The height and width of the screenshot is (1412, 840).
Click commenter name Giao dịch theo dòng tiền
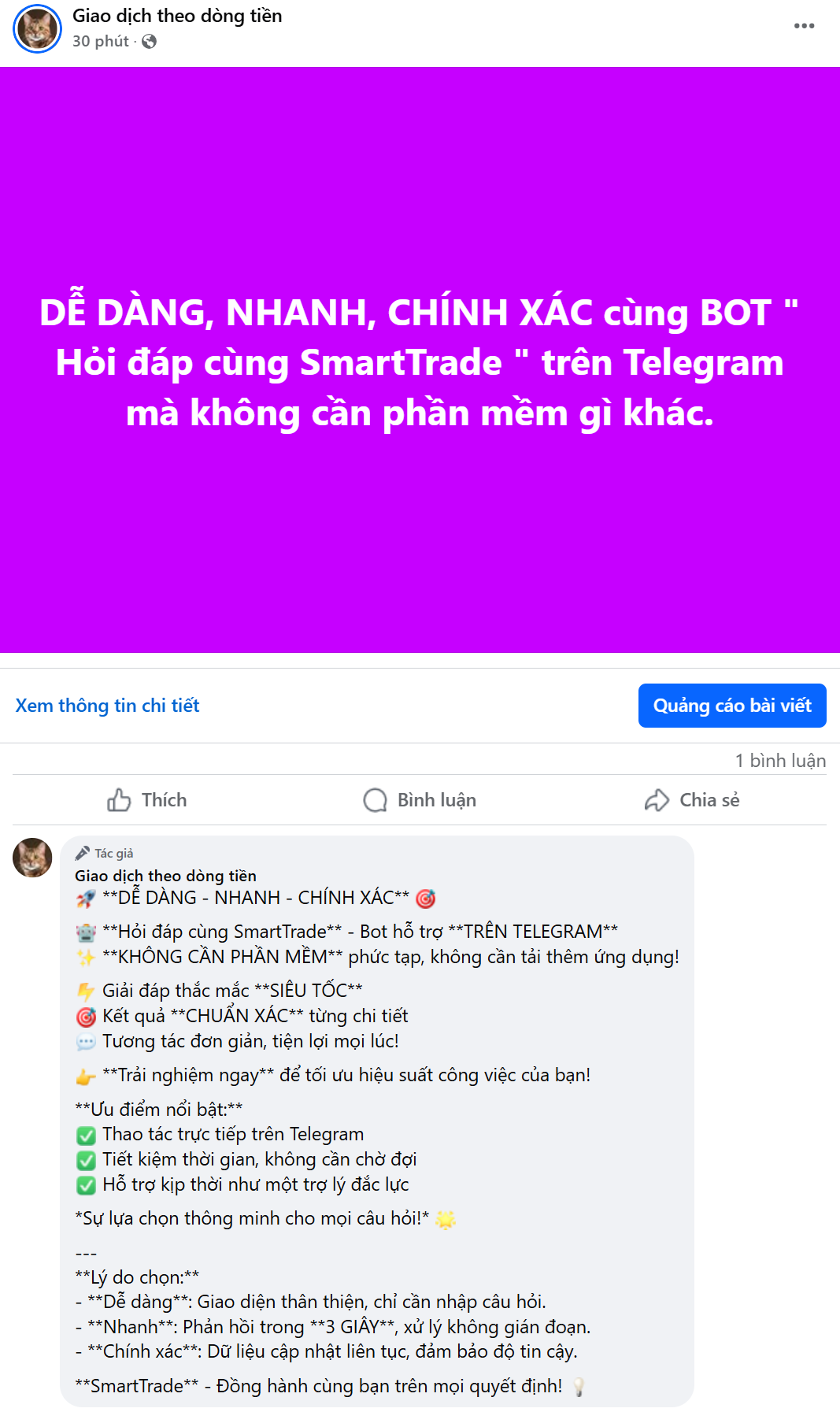(165, 876)
